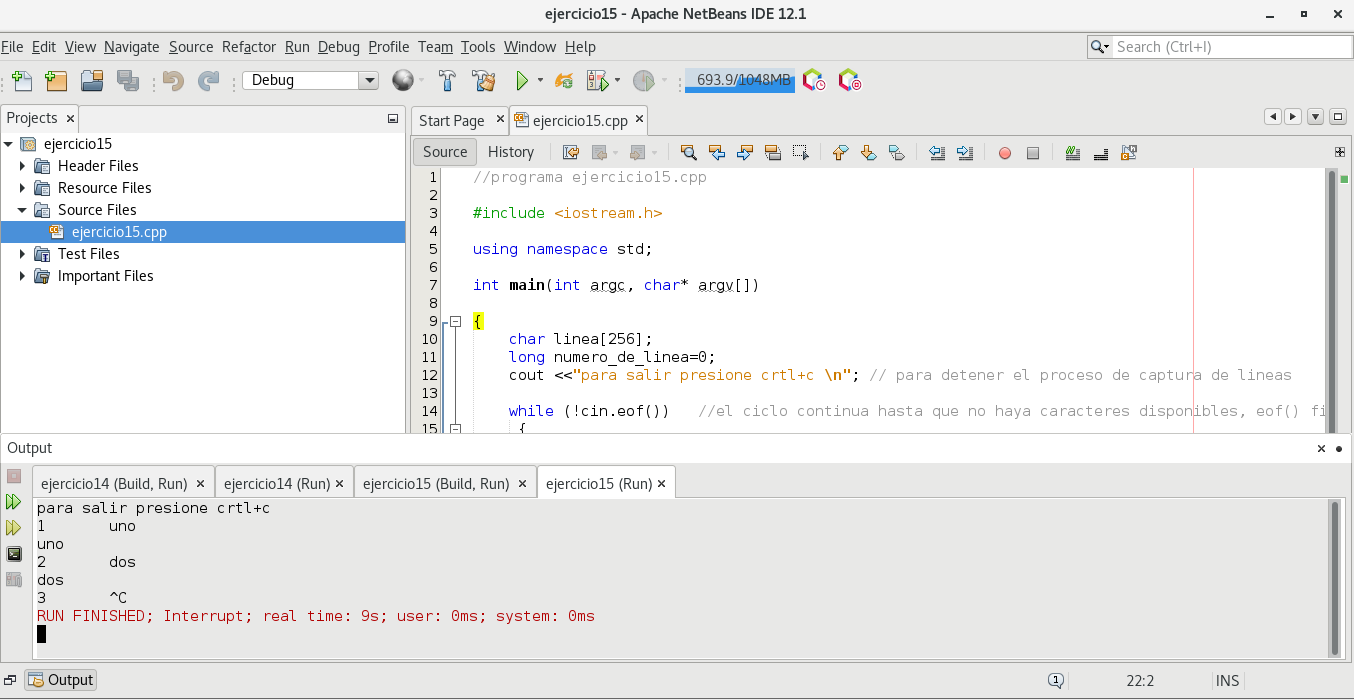Viewport: 1354px width, 700px height.
Task: Re-run the program from the Output sidebar
Action: tap(14, 501)
